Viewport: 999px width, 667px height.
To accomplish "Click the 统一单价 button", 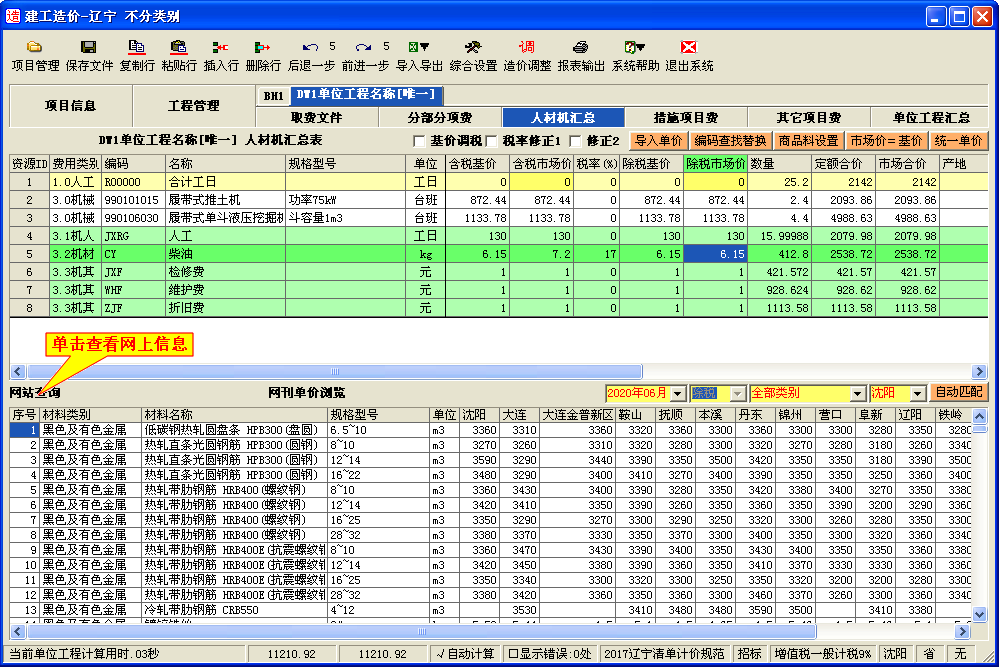I will [958, 141].
